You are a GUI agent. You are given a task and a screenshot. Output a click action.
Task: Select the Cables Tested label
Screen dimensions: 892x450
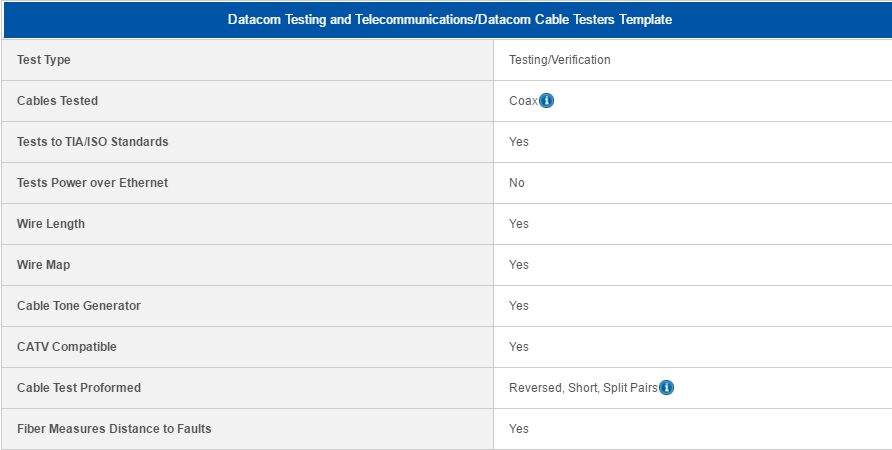tap(57, 101)
